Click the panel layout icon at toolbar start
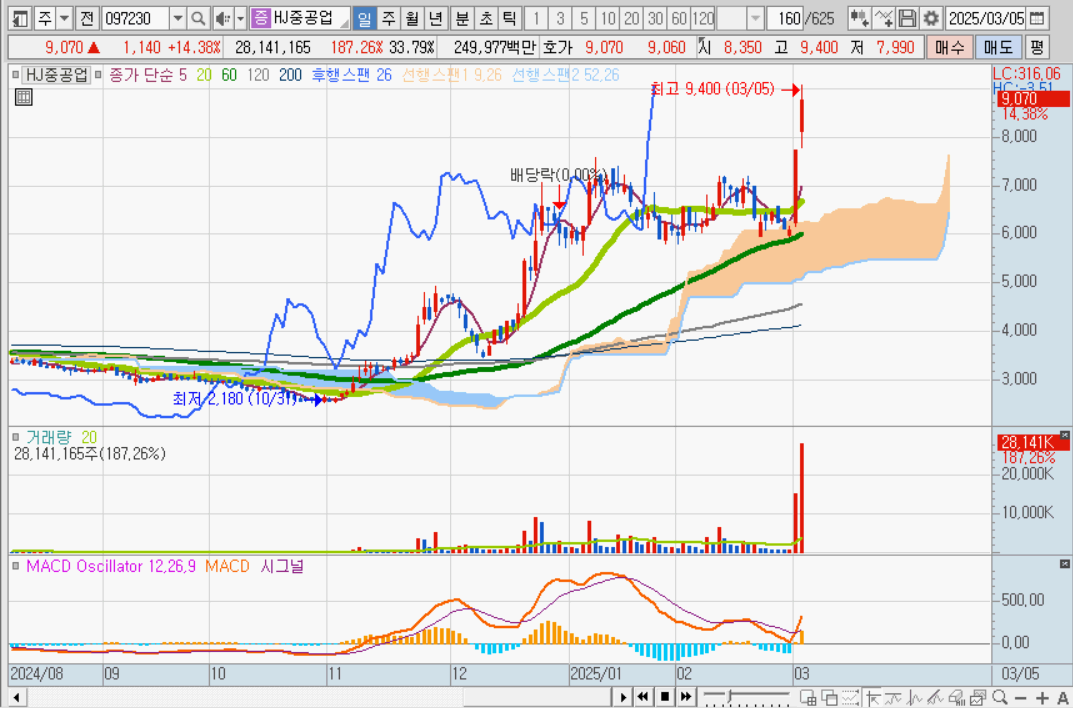This screenshot has width=1073, height=708. coord(21,18)
